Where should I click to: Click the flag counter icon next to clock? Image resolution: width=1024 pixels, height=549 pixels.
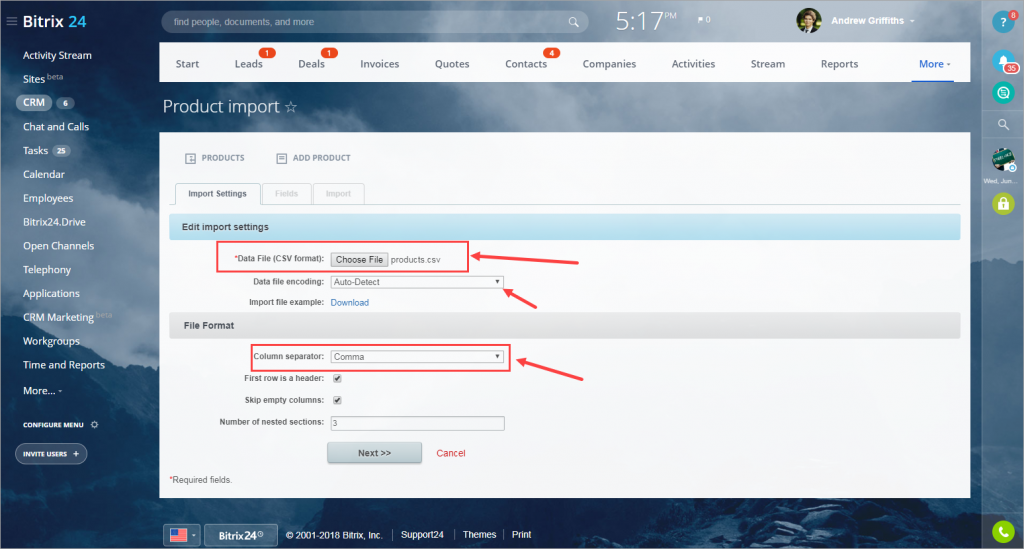coord(703,20)
